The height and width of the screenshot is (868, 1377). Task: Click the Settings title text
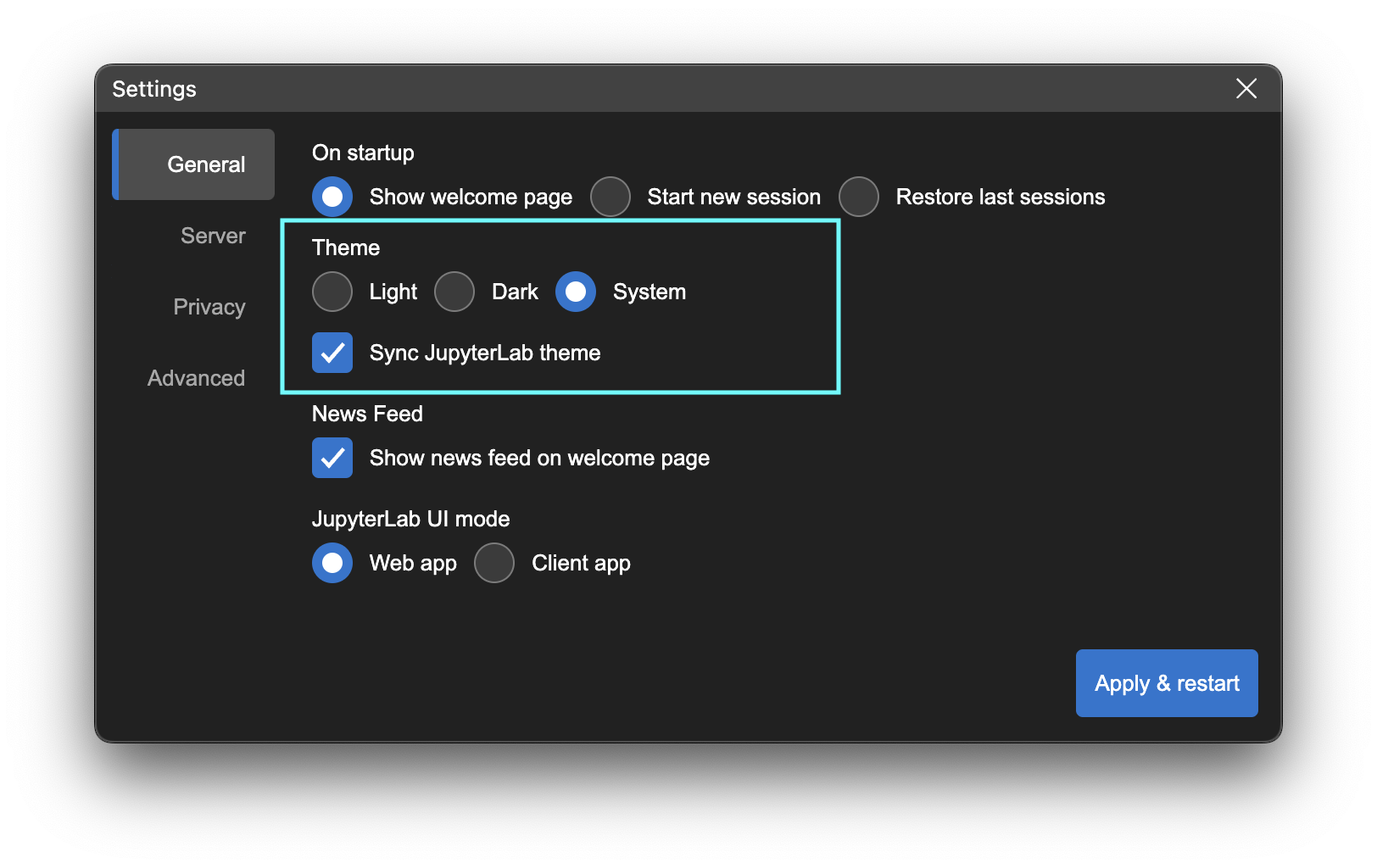[154, 89]
